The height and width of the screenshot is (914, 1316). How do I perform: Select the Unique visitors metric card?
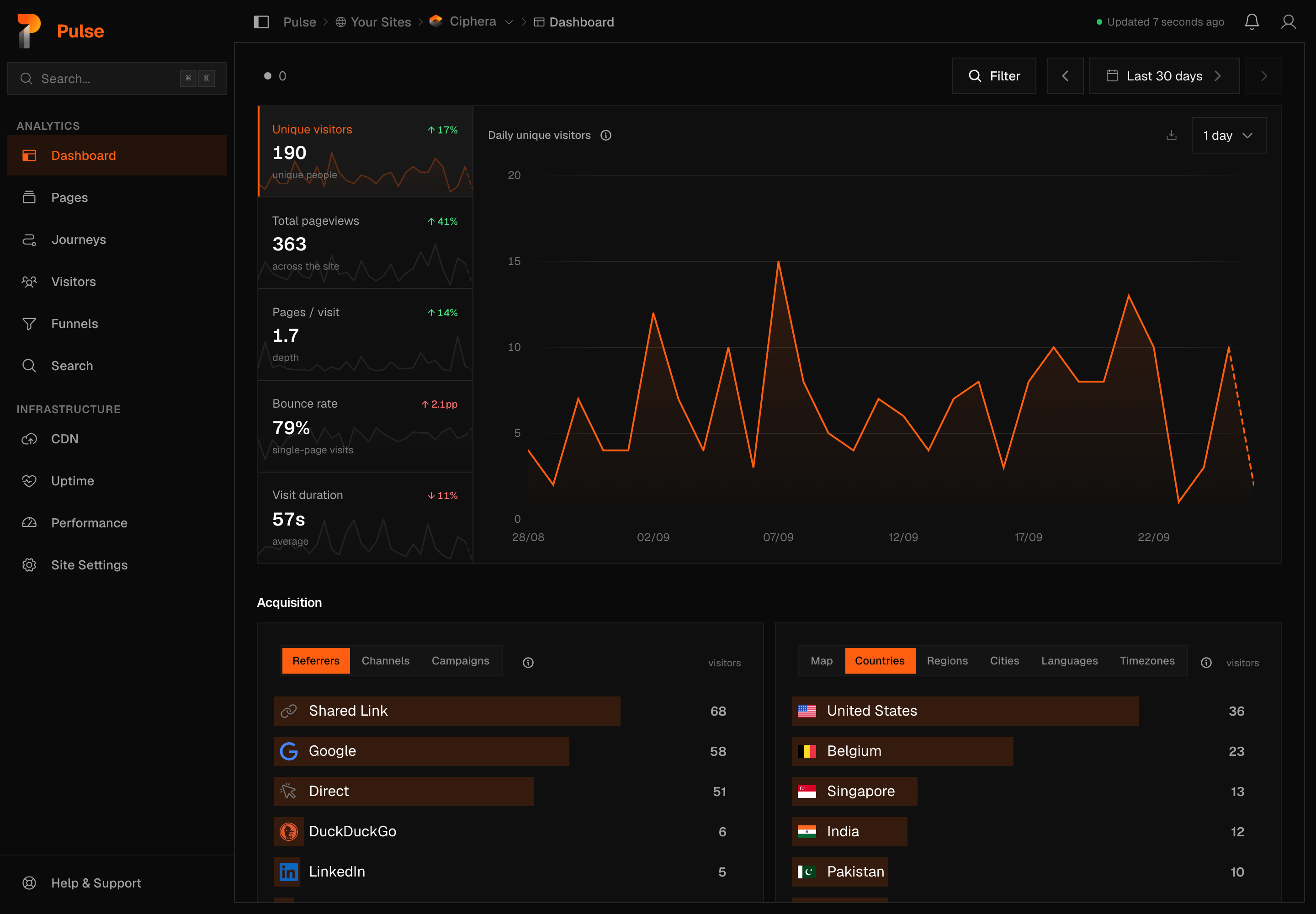(366, 151)
